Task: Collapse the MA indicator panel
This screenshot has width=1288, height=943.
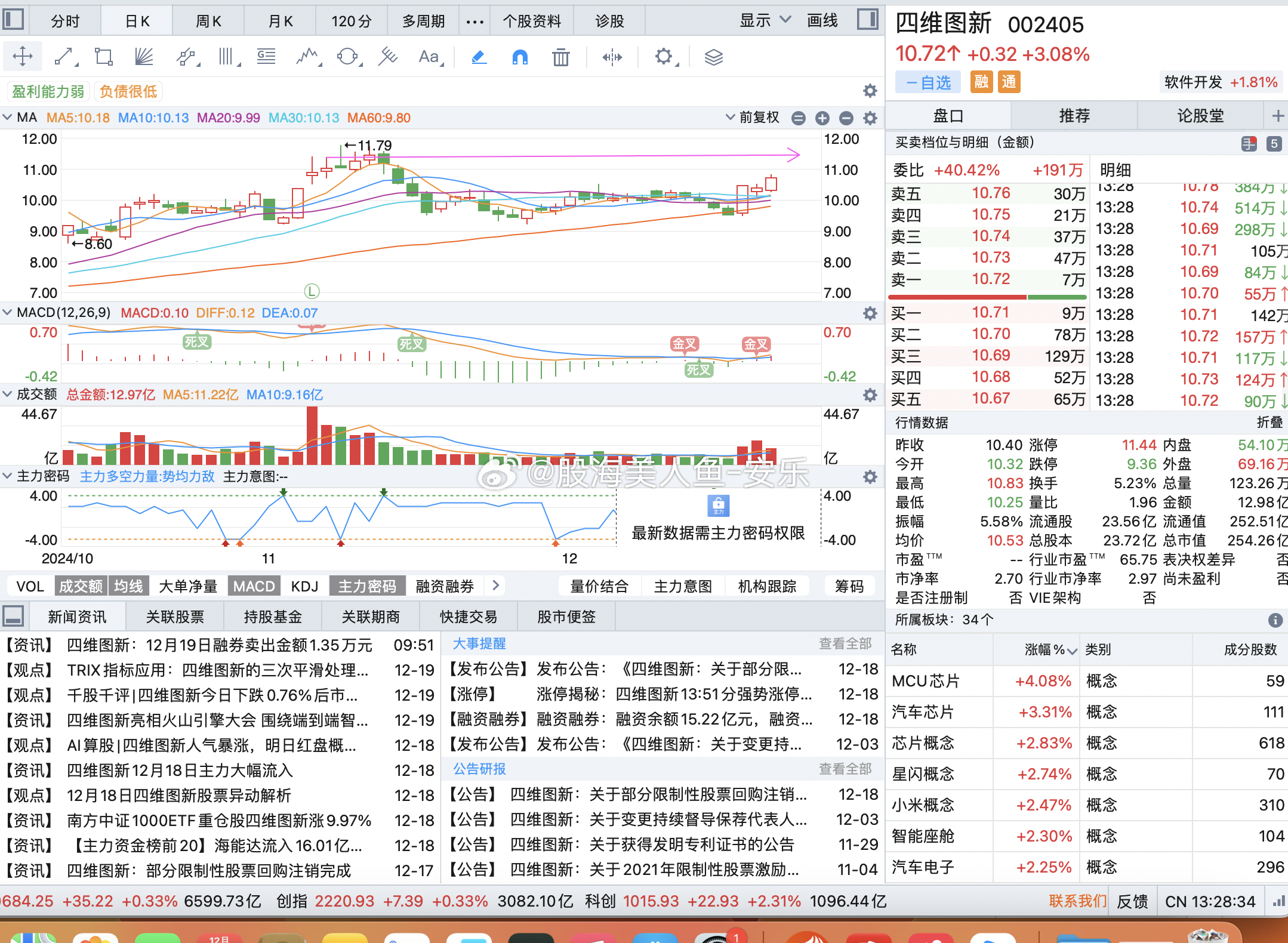Action: 8,118
